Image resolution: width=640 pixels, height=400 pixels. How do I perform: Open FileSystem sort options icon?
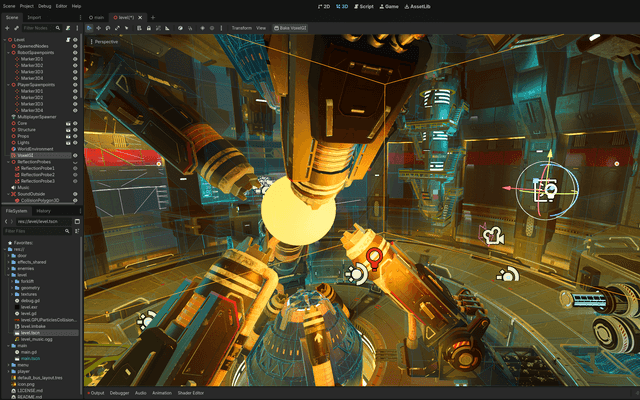77,231
